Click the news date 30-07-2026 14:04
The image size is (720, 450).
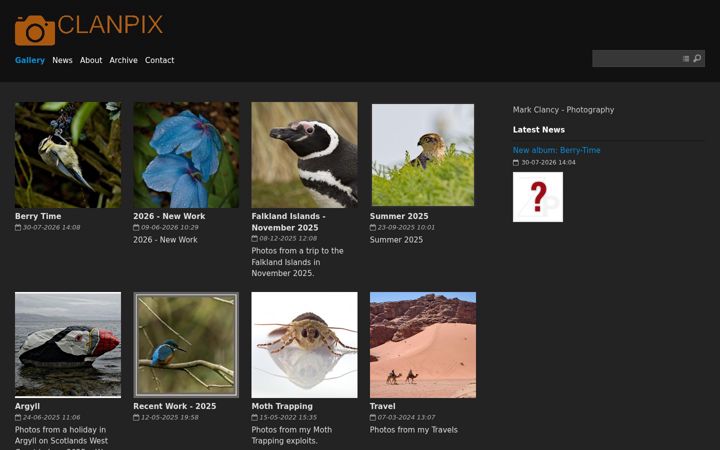tap(548, 163)
